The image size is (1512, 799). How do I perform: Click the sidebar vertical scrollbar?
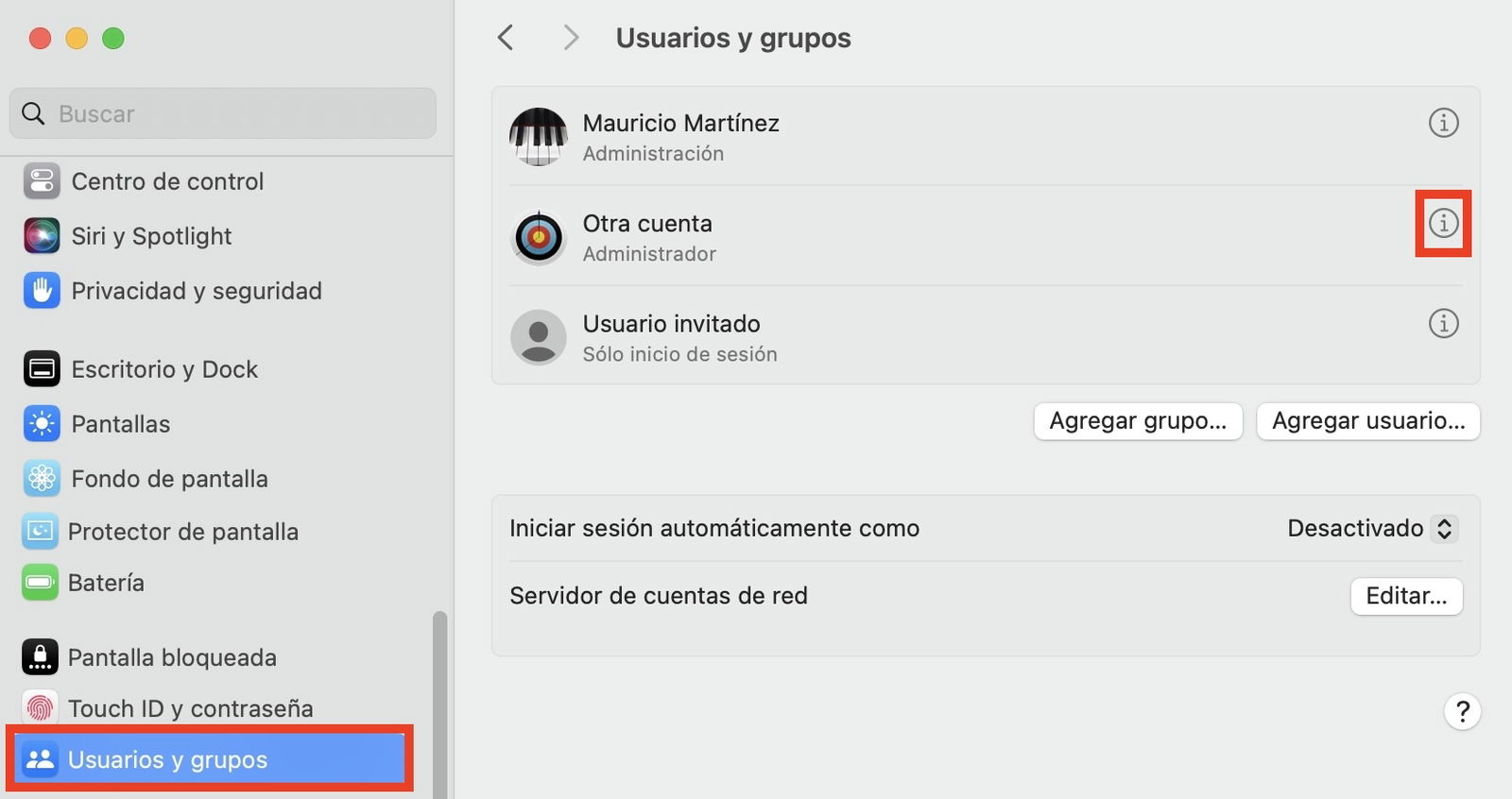coord(439,705)
